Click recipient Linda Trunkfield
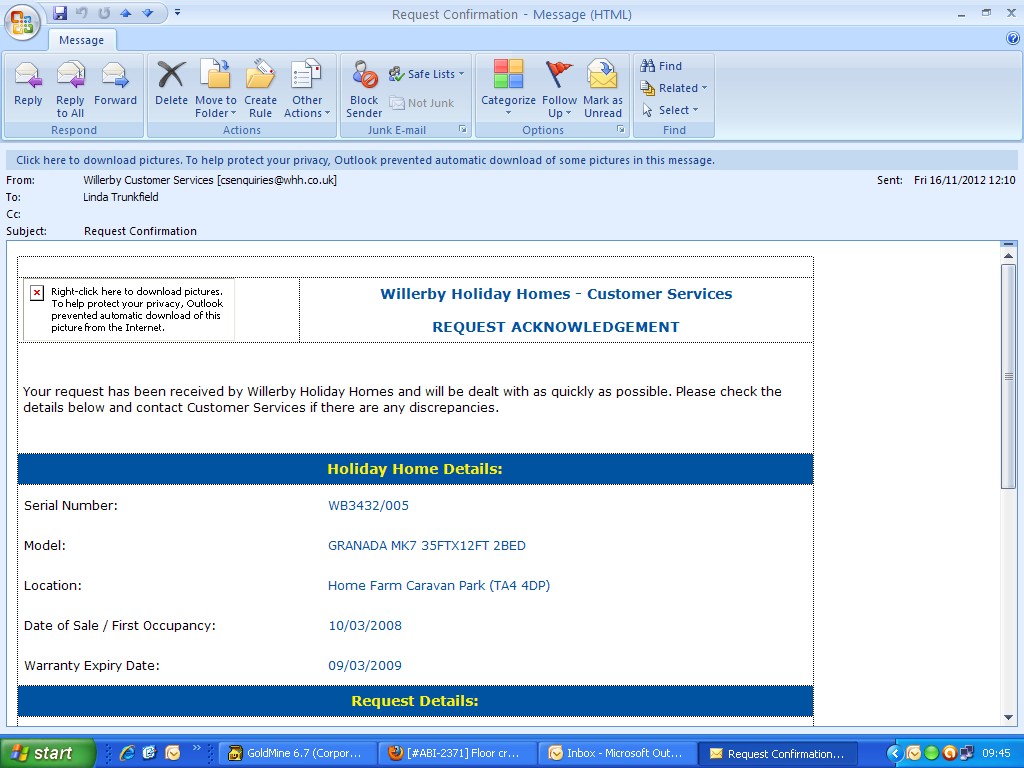 [x=121, y=197]
